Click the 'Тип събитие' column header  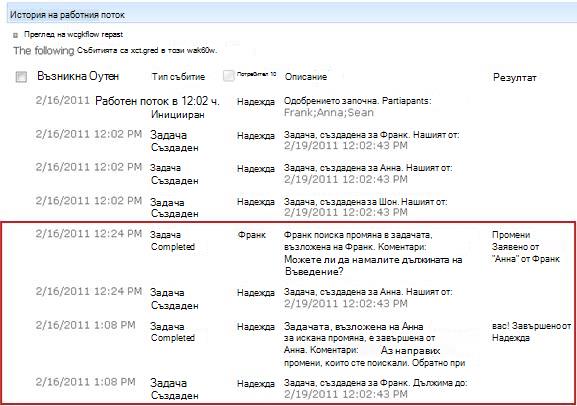[x=178, y=77]
